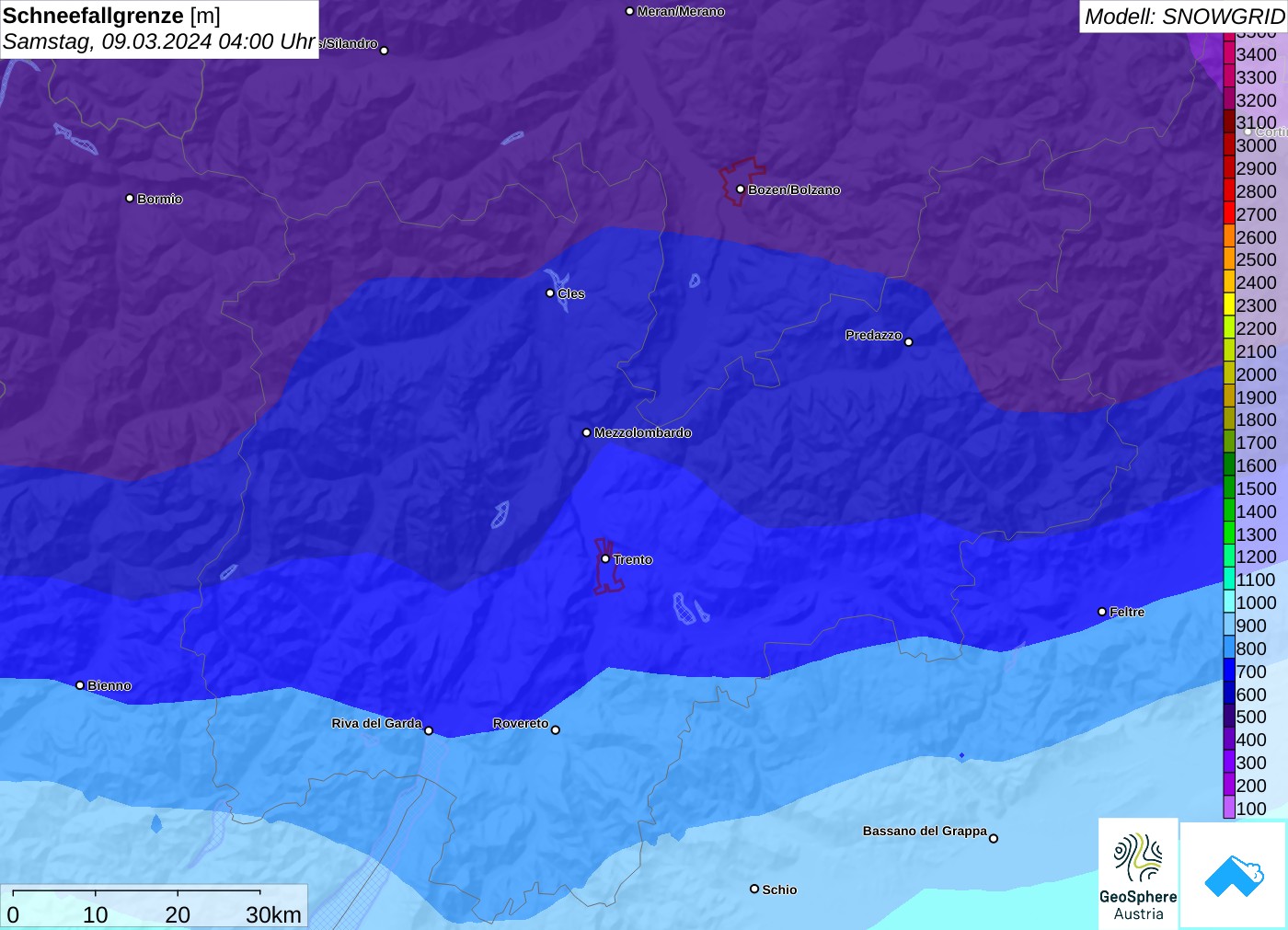Select the 2300 m yellow legend swatch
The width and height of the screenshot is (1288, 930).
(1229, 304)
